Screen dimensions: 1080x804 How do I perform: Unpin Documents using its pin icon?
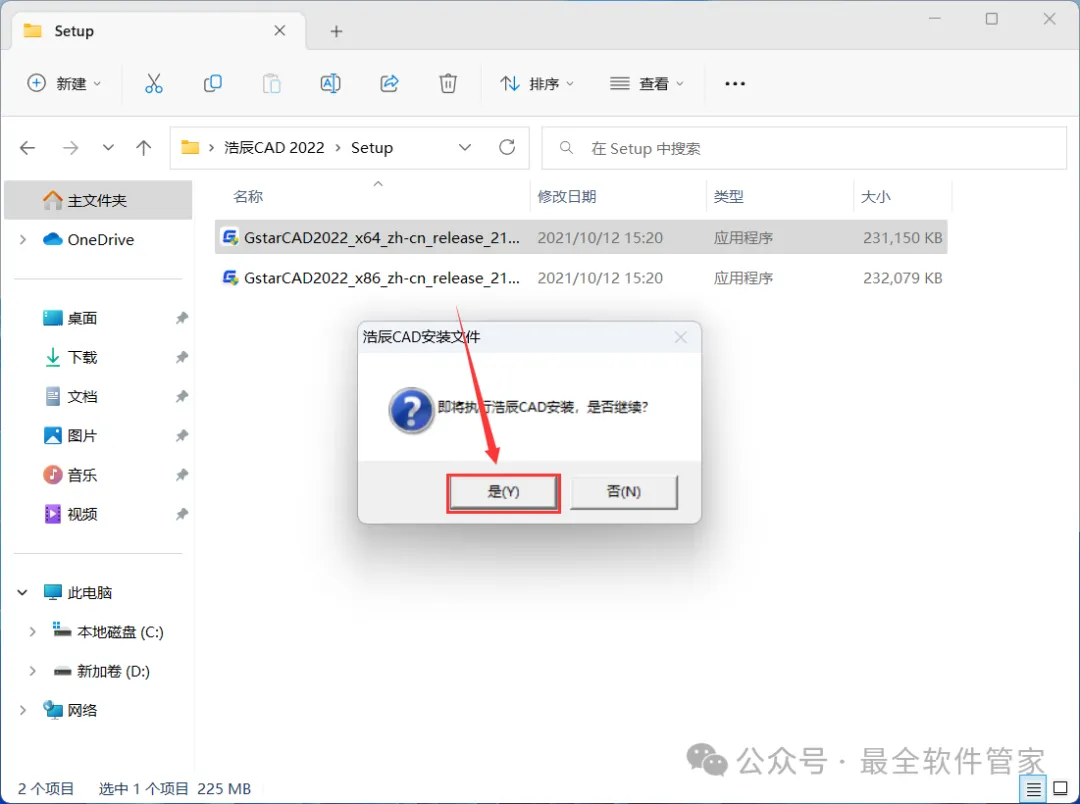pyautogui.click(x=181, y=396)
